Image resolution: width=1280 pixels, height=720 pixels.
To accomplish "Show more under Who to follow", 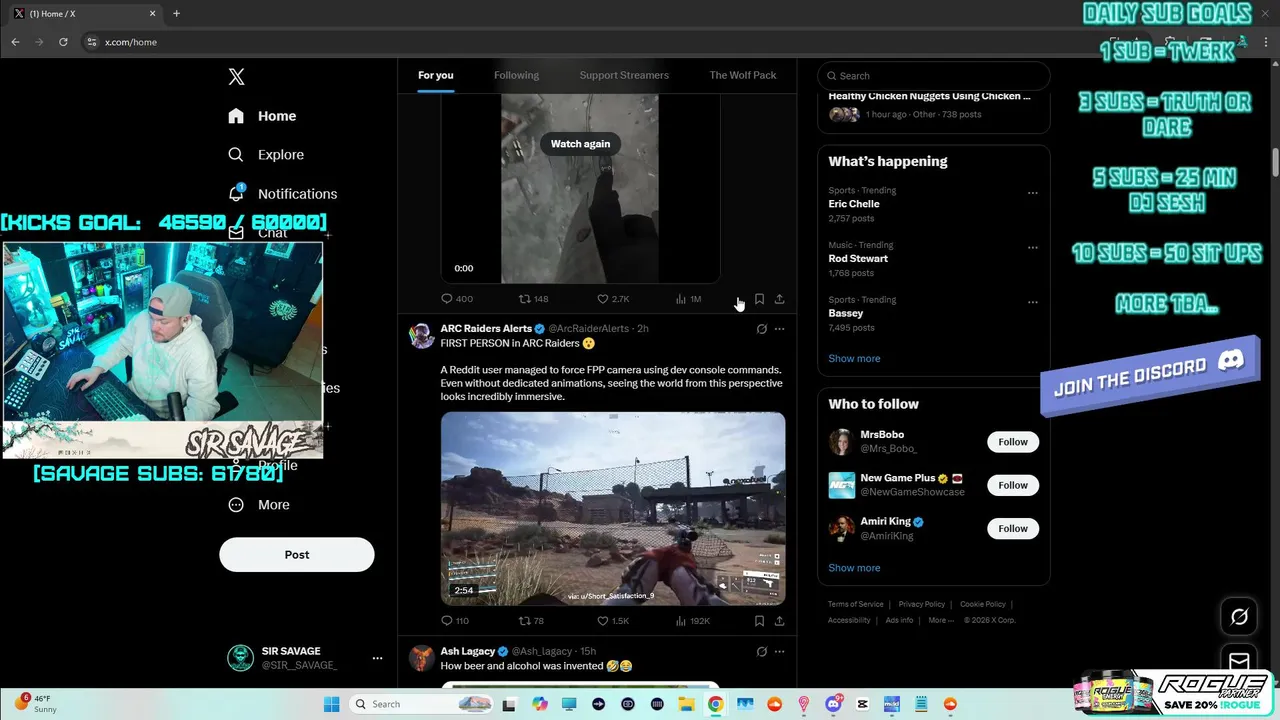I will (854, 568).
